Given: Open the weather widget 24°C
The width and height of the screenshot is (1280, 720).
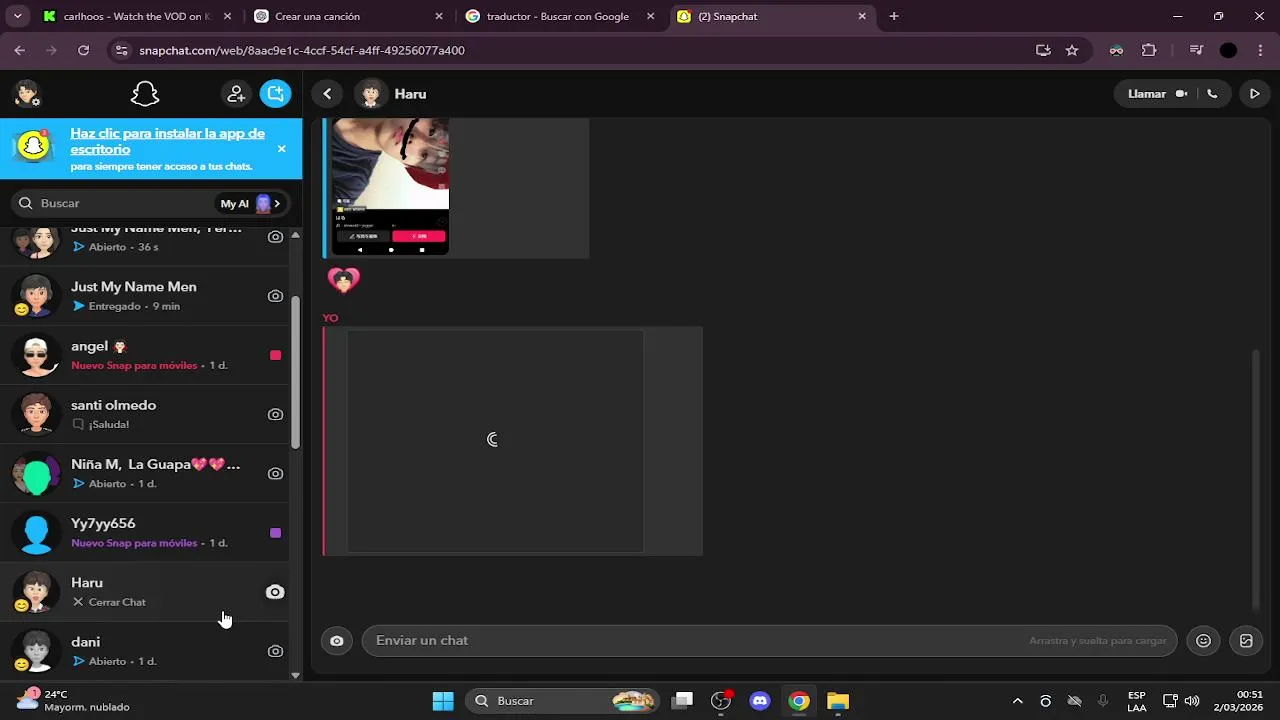Looking at the screenshot, I should [75, 700].
